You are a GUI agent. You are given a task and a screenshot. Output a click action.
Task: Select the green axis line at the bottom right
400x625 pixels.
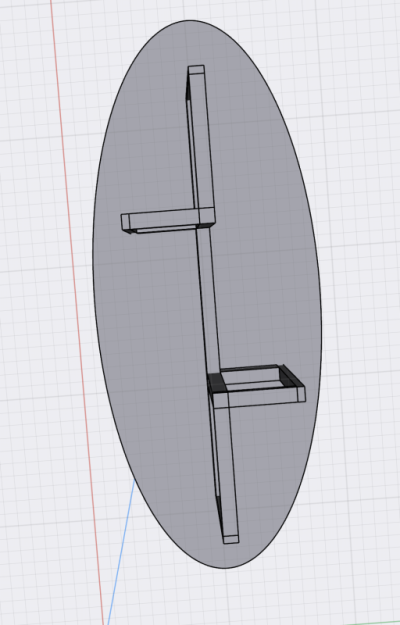375,622
